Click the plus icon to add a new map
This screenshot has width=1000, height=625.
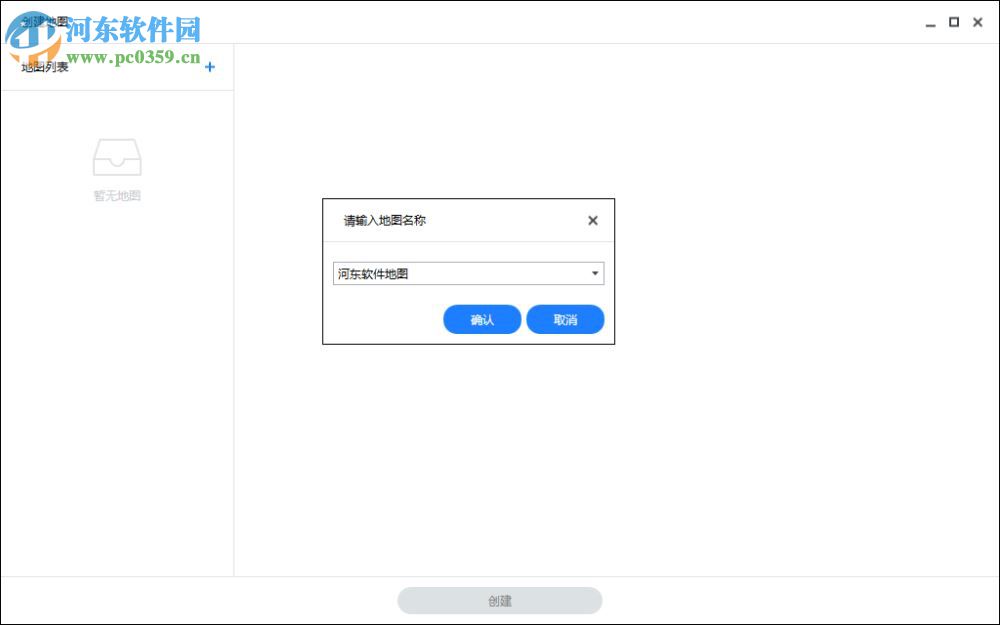coord(210,67)
